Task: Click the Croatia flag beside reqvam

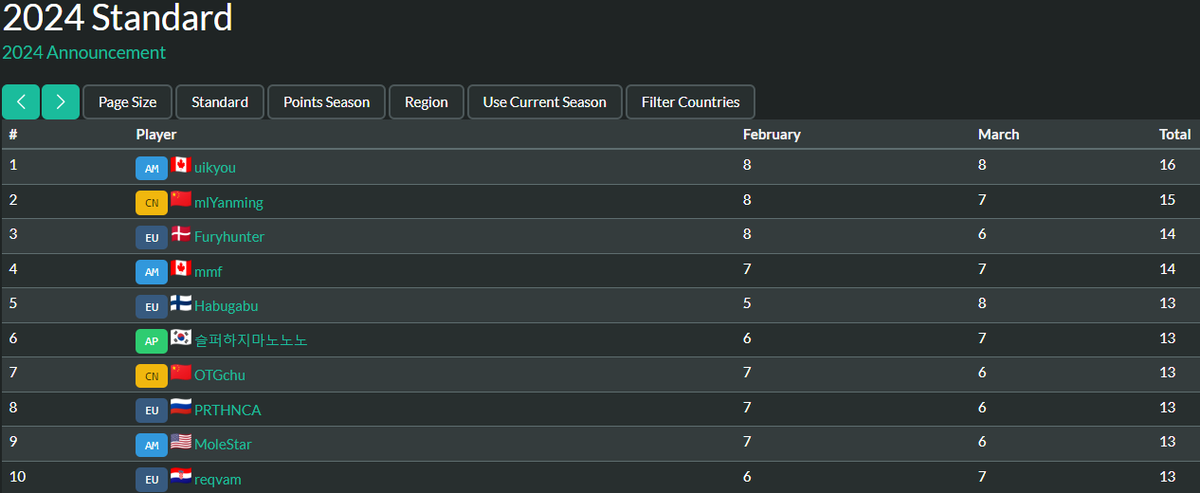Action: 180,476
